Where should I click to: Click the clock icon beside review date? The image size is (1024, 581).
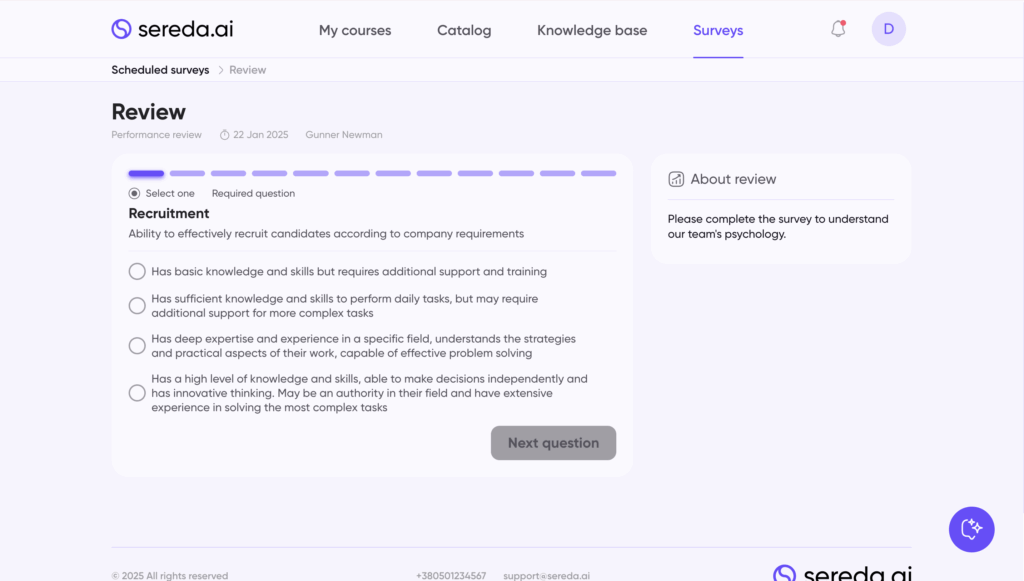(225, 135)
